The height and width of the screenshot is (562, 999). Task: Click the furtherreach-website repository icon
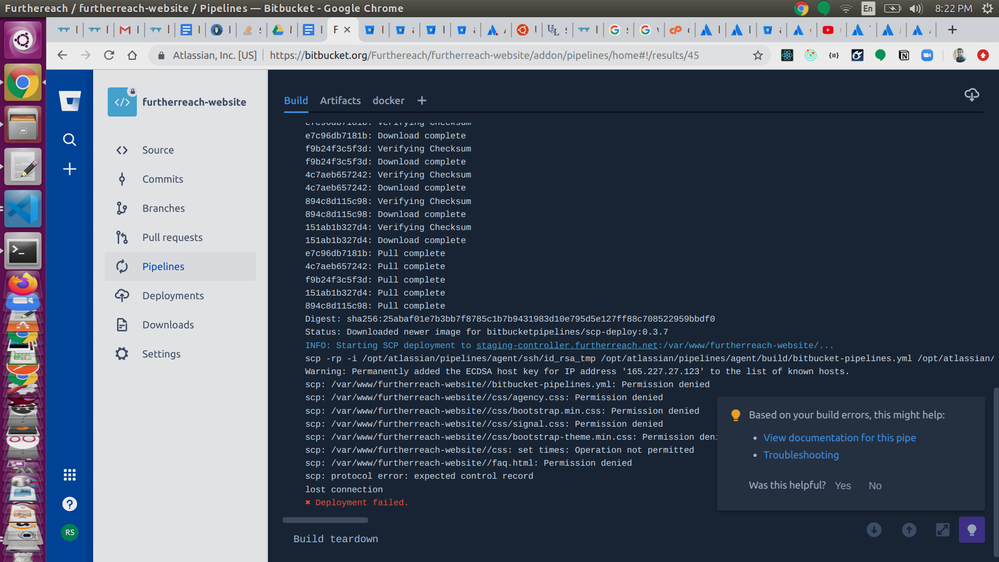[122, 102]
